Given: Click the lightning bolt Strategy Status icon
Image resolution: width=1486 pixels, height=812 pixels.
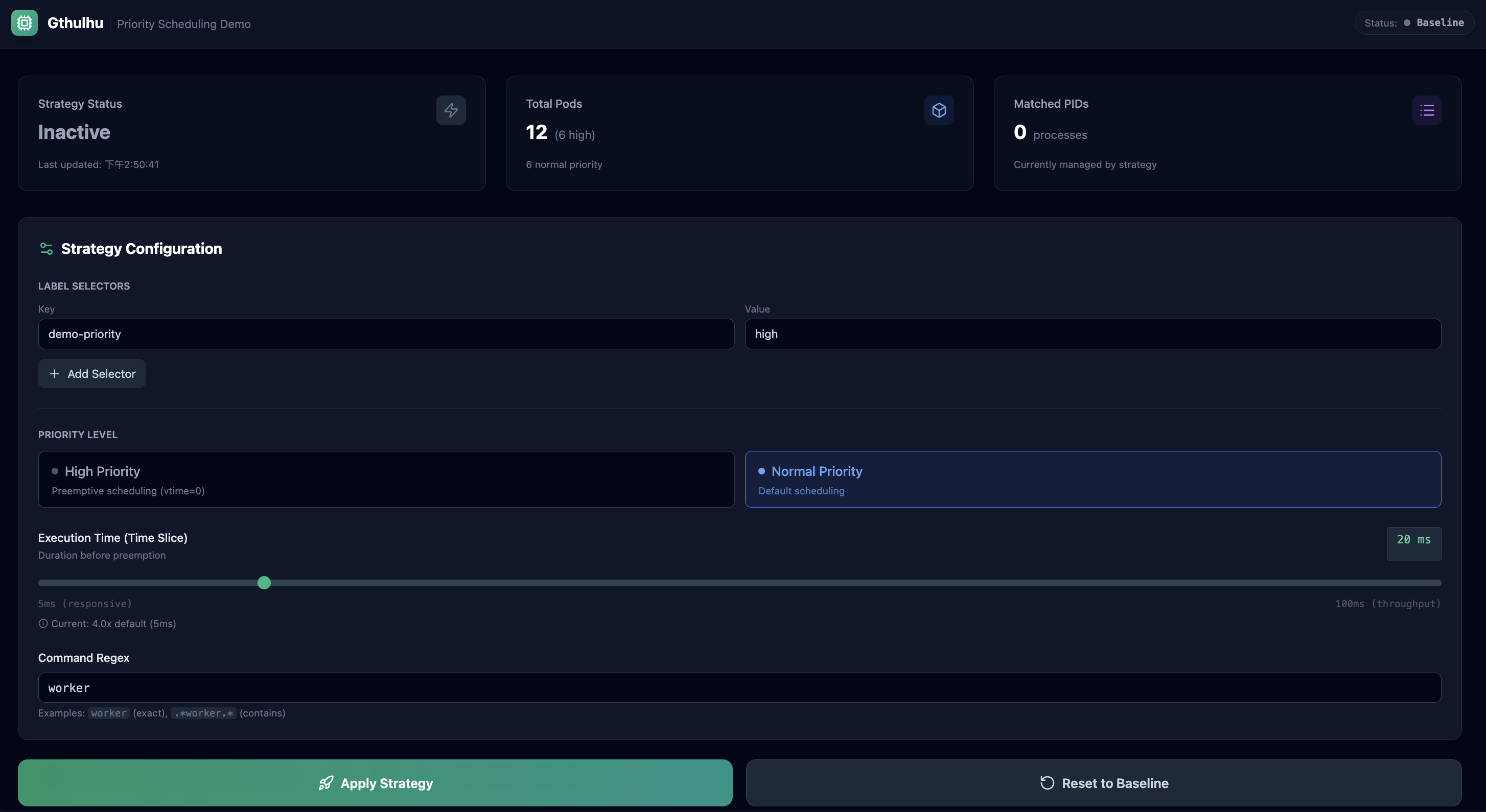Looking at the screenshot, I should pos(451,110).
